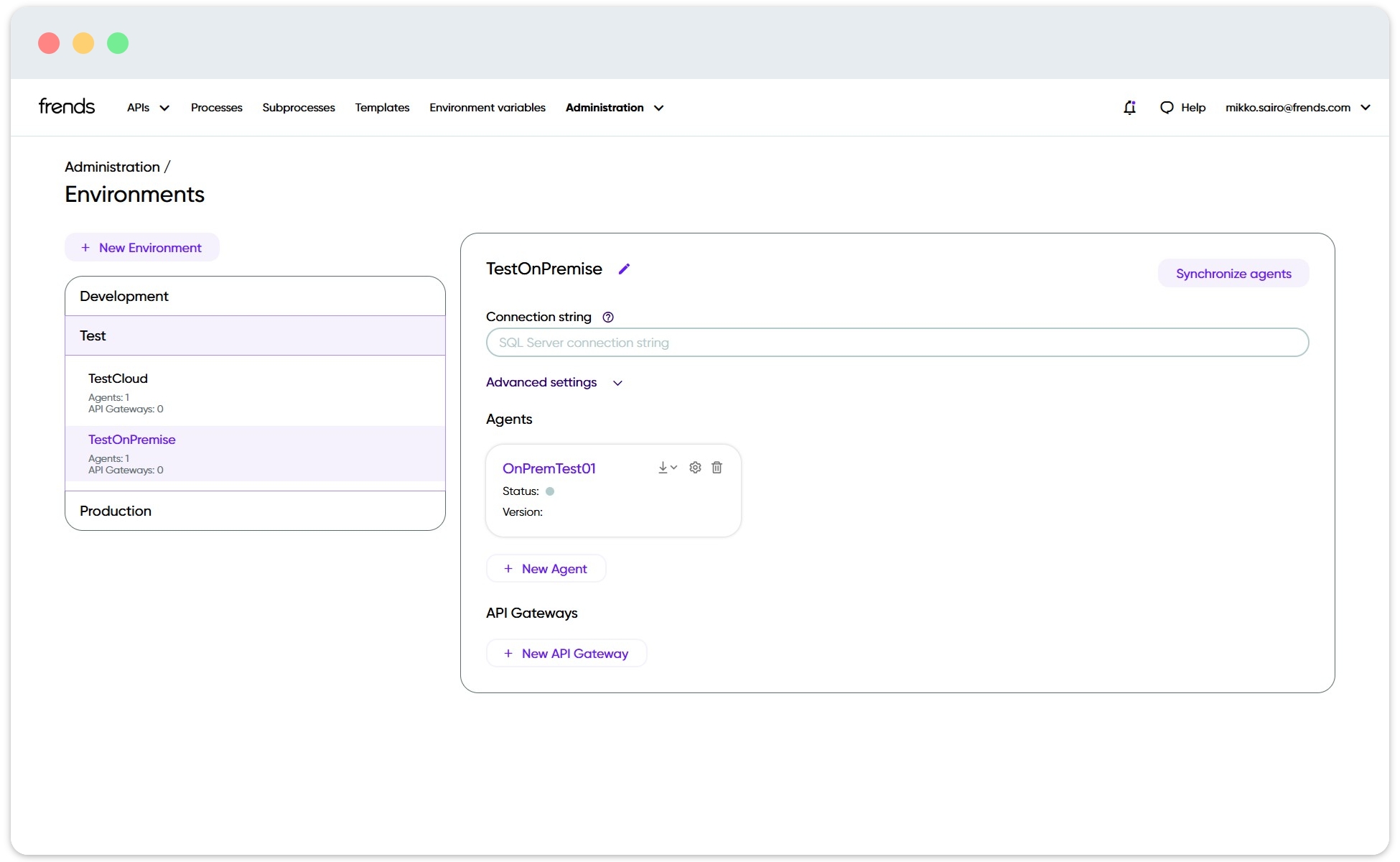
Task: Open the Environment variables page
Action: pyautogui.click(x=487, y=107)
